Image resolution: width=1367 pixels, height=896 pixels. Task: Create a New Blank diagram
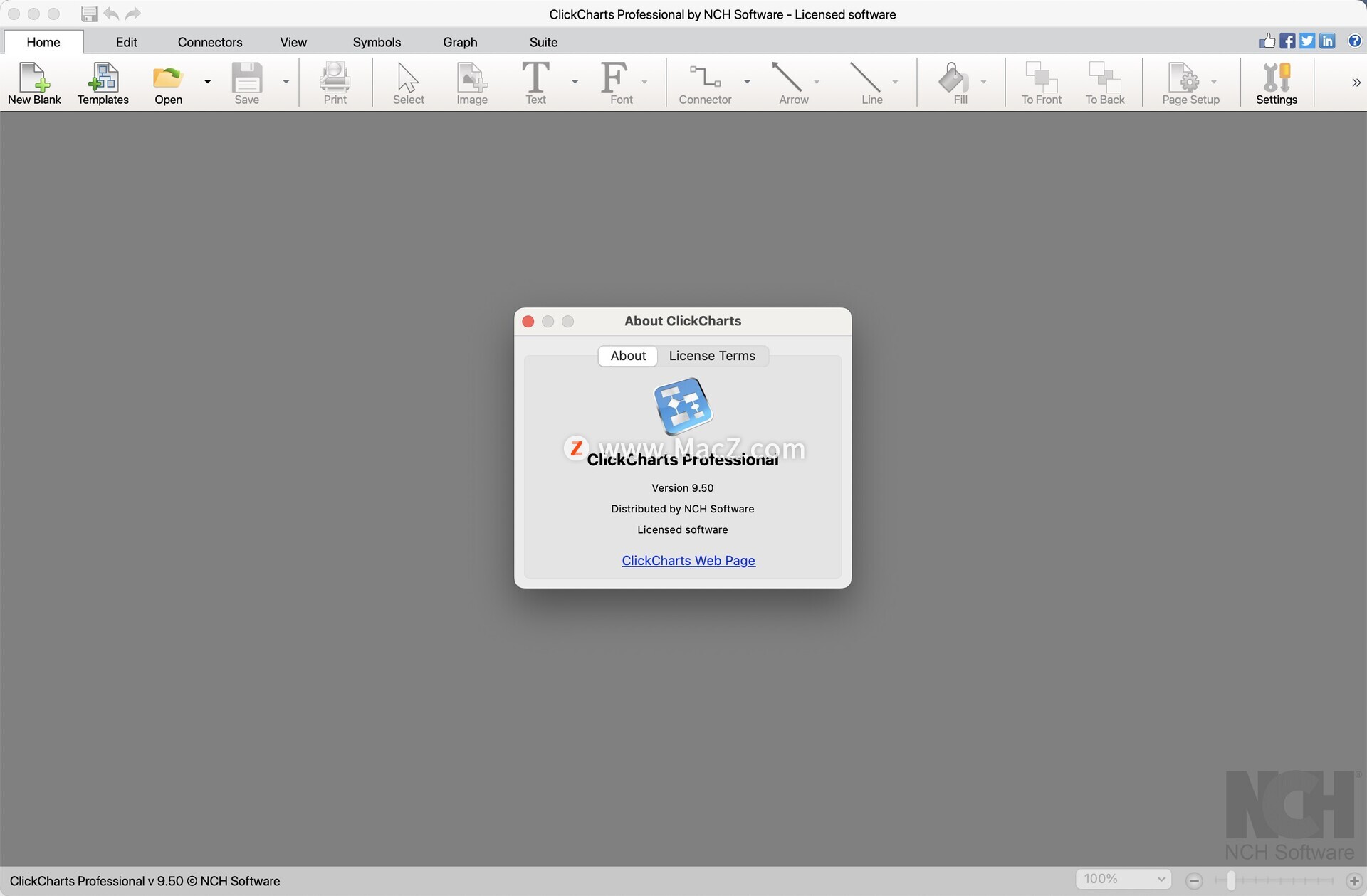(34, 83)
